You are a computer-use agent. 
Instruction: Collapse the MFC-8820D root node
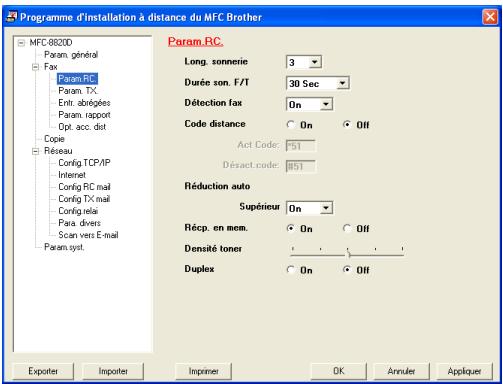21,43
